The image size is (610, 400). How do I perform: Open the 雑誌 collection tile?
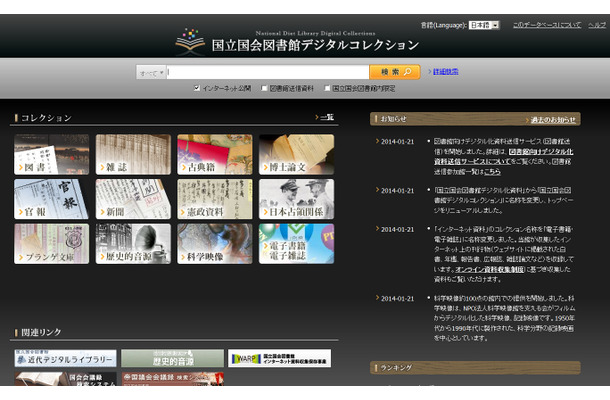133,154
